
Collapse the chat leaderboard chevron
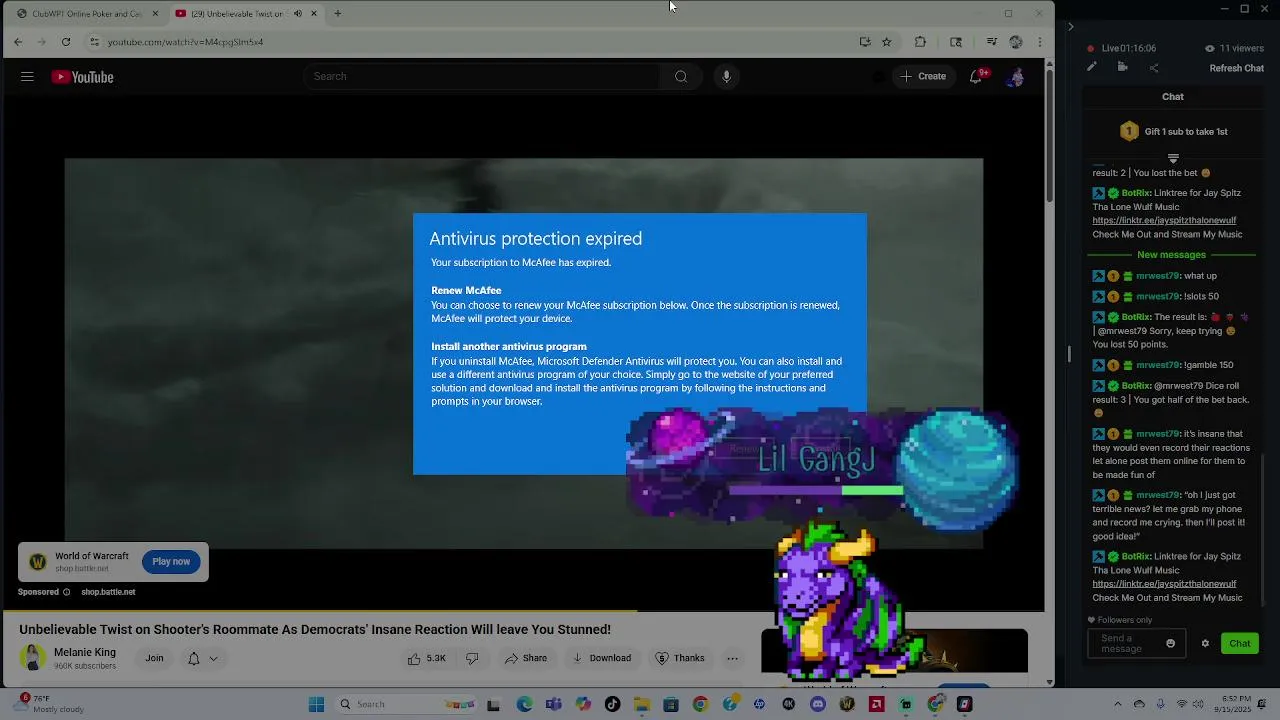coord(1173,158)
